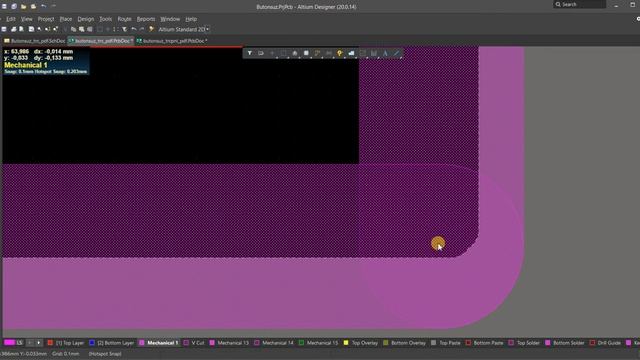Switch to the third PcbDoc document tab
This screenshot has width=640, height=360.
coord(172,41)
